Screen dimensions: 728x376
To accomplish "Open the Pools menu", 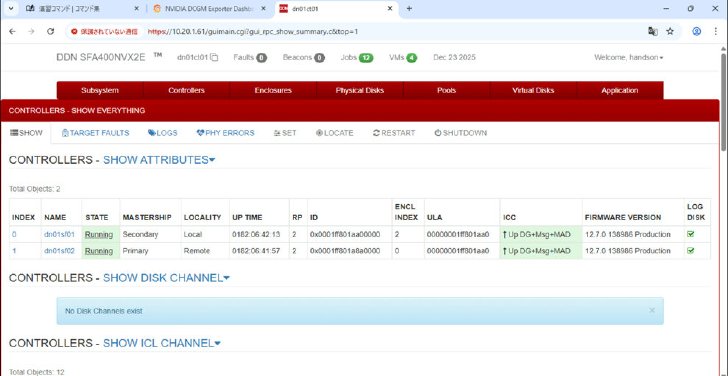I will (447, 91).
